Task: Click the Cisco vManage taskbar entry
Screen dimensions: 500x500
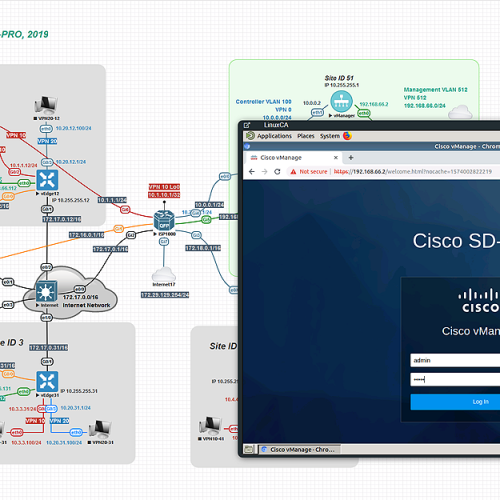Action: [300, 449]
